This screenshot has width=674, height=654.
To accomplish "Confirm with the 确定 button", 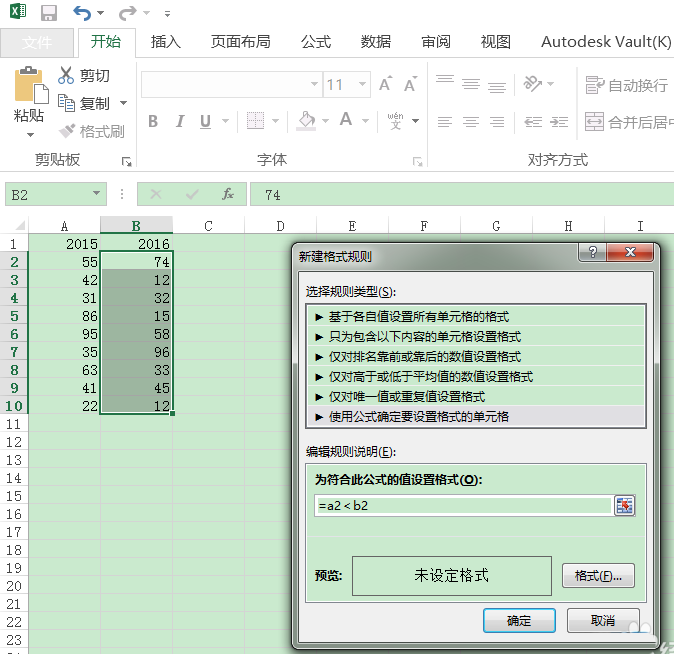I will pyautogui.click(x=519, y=620).
